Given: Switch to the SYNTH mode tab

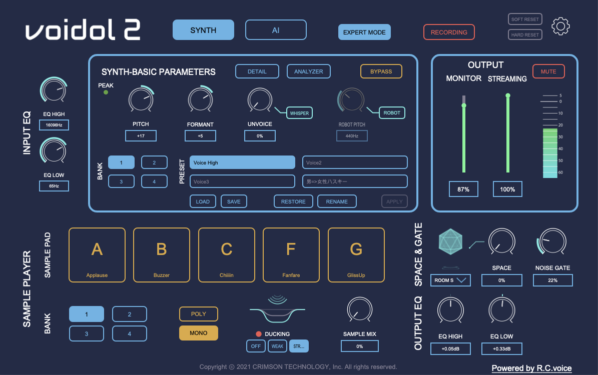Looking at the screenshot, I should (203, 30).
